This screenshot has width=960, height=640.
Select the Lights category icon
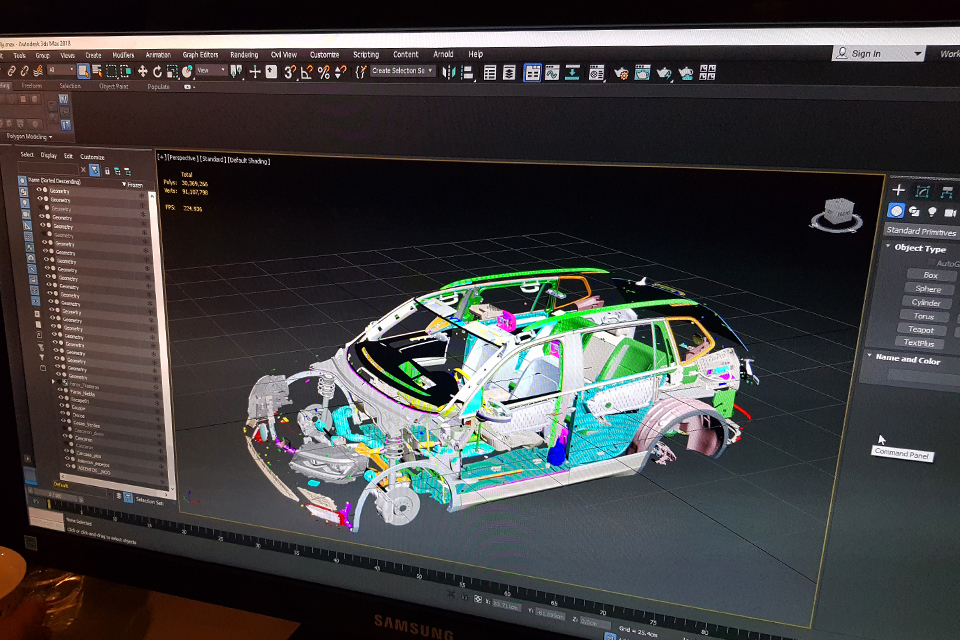[x=932, y=212]
